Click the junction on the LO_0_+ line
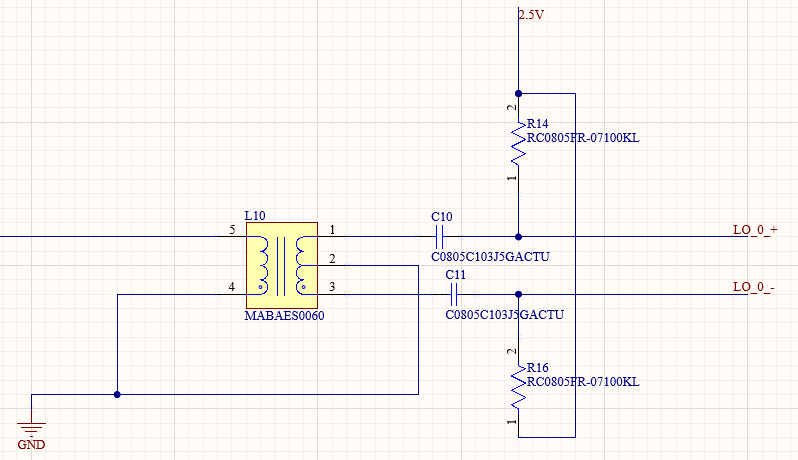The height and width of the screenshot is (460, 798). 518,237
